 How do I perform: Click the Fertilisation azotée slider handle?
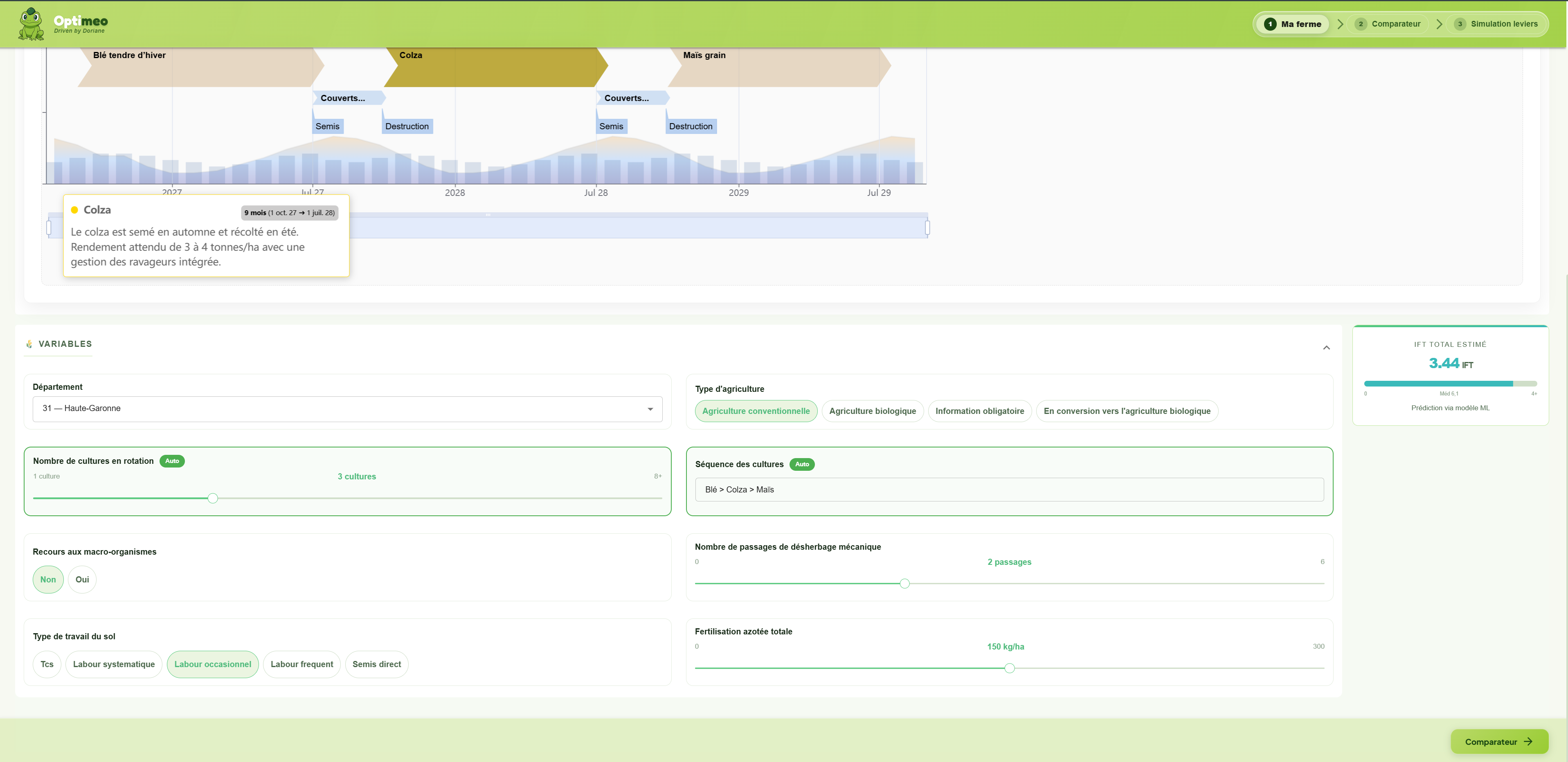tap(1009, 668)
